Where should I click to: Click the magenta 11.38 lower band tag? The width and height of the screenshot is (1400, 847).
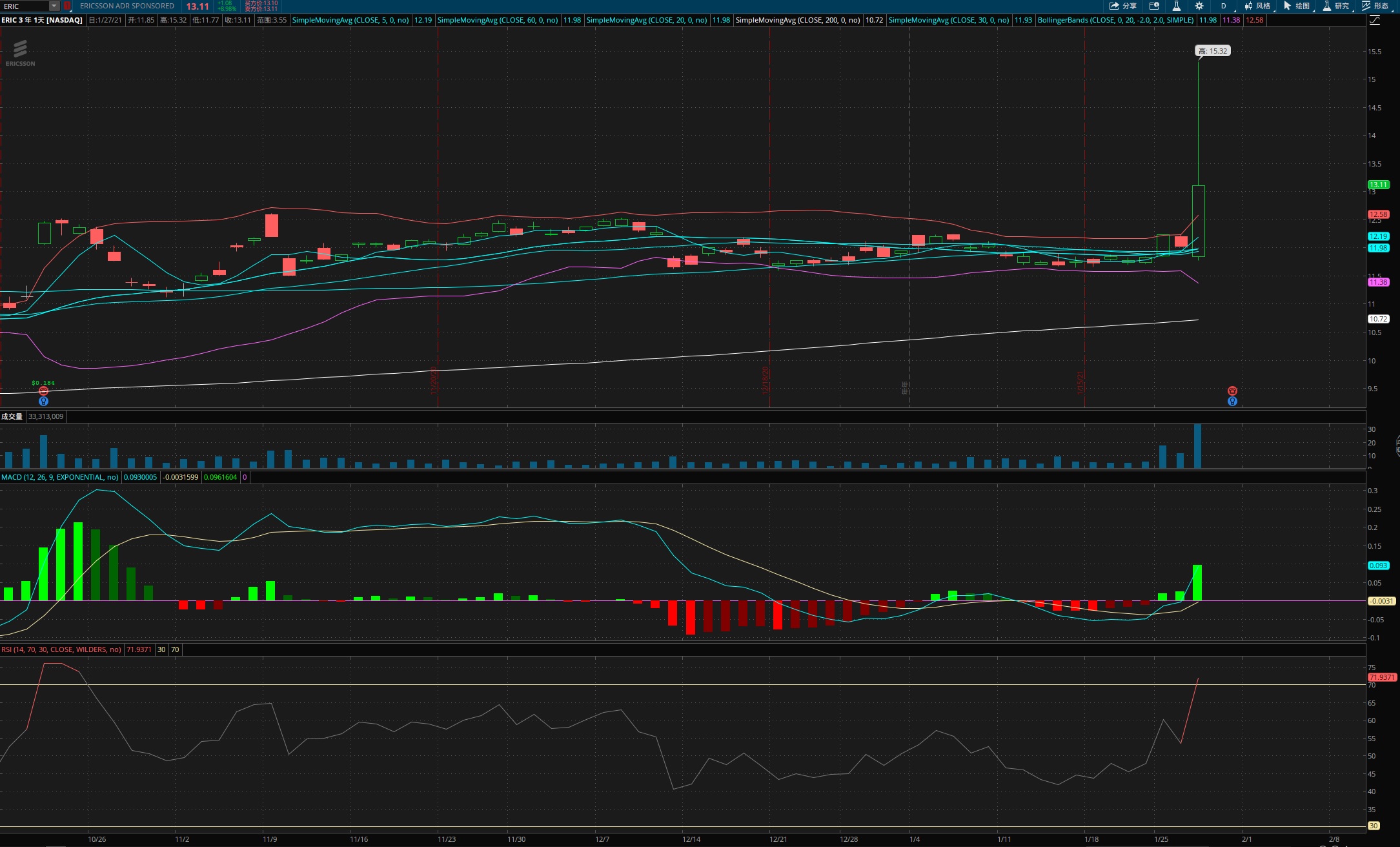(1378, 282)
